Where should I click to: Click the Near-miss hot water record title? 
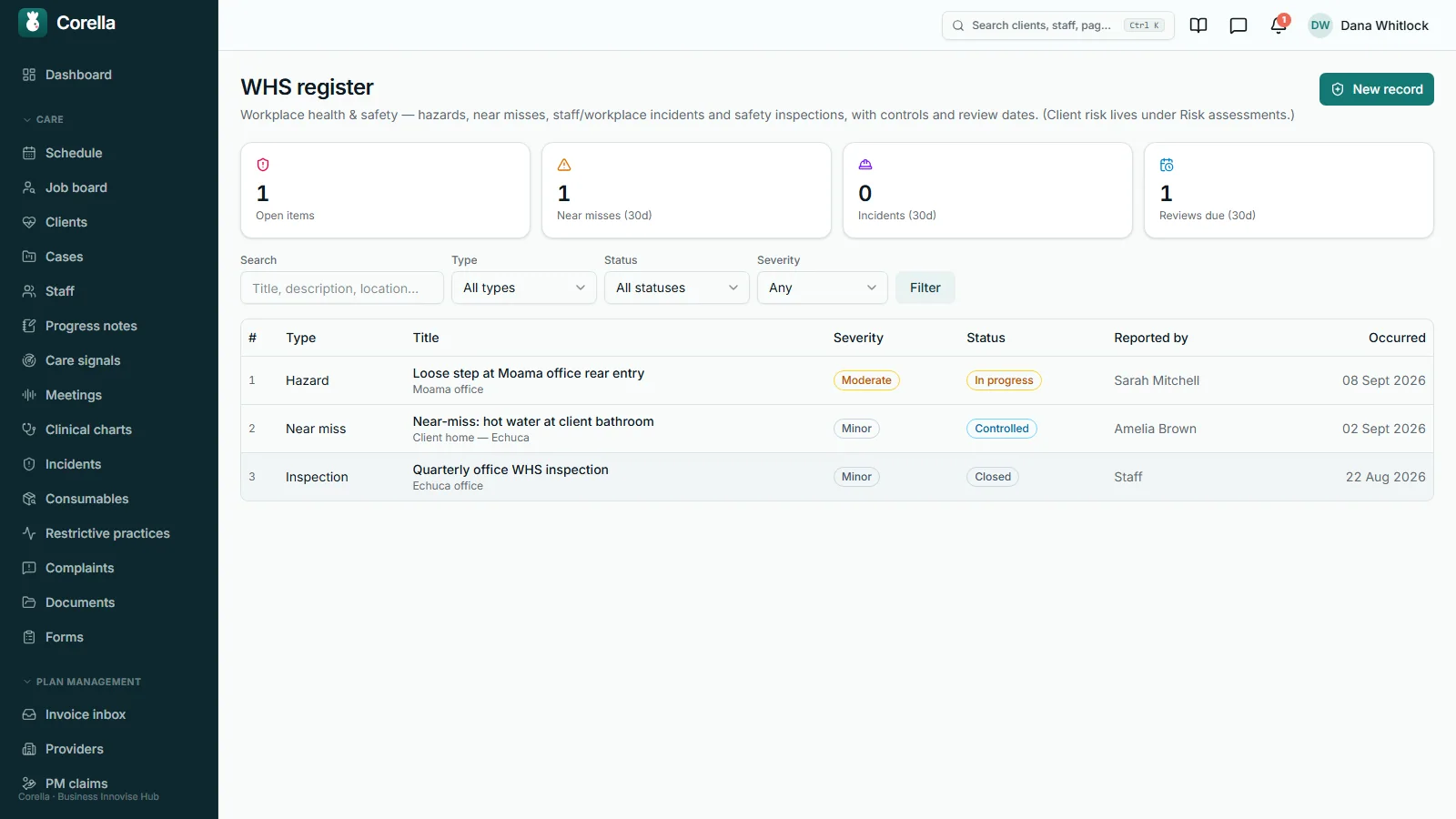pyautogui.click(x=533, y=421)
